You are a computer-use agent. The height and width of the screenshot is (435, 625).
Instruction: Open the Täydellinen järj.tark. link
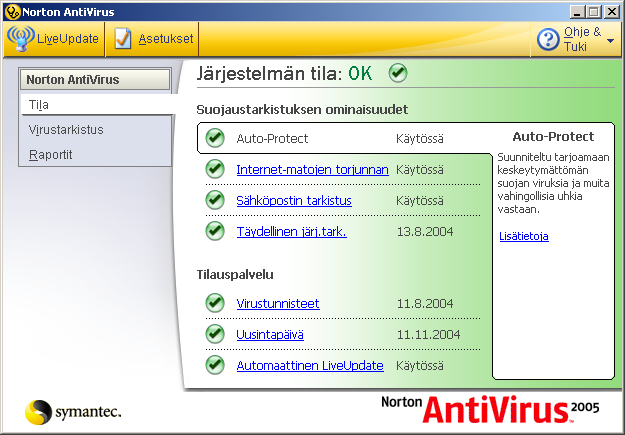(x=292, y=232)
